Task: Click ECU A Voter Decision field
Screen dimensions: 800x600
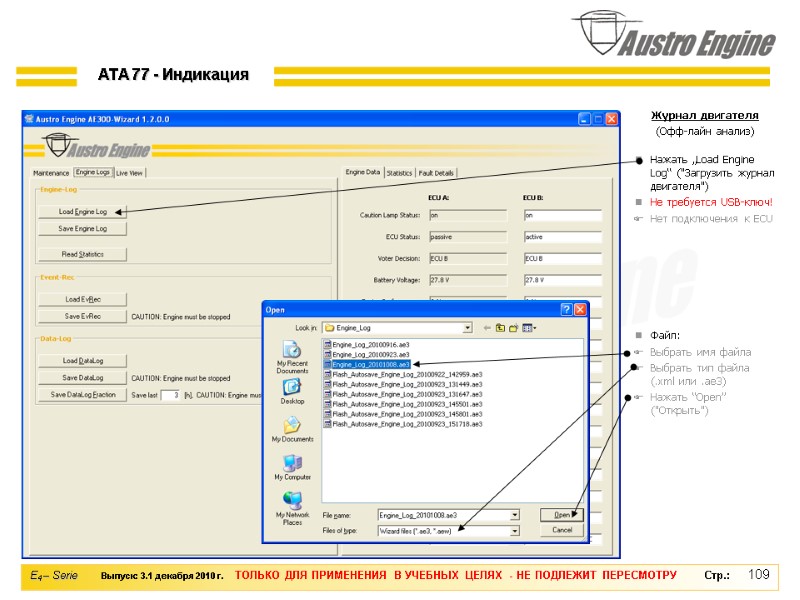Action: coord(468,259)
